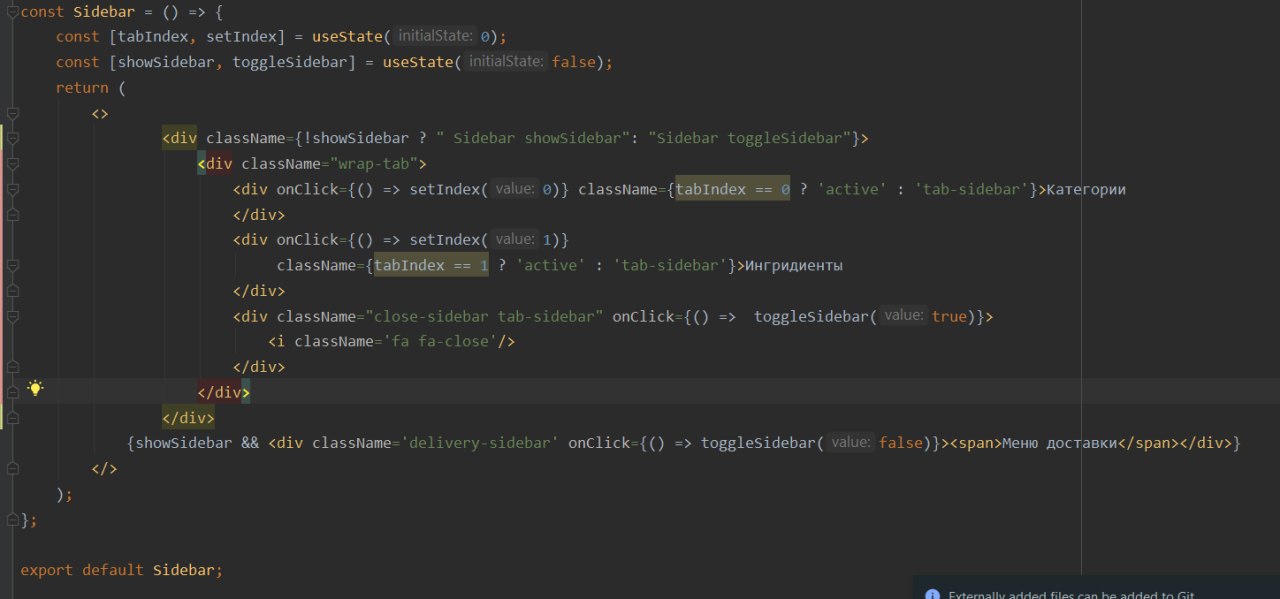1280x599 pixels.
Task: Click the 'Меню доставки' span text
Action: coord(1059,443)
